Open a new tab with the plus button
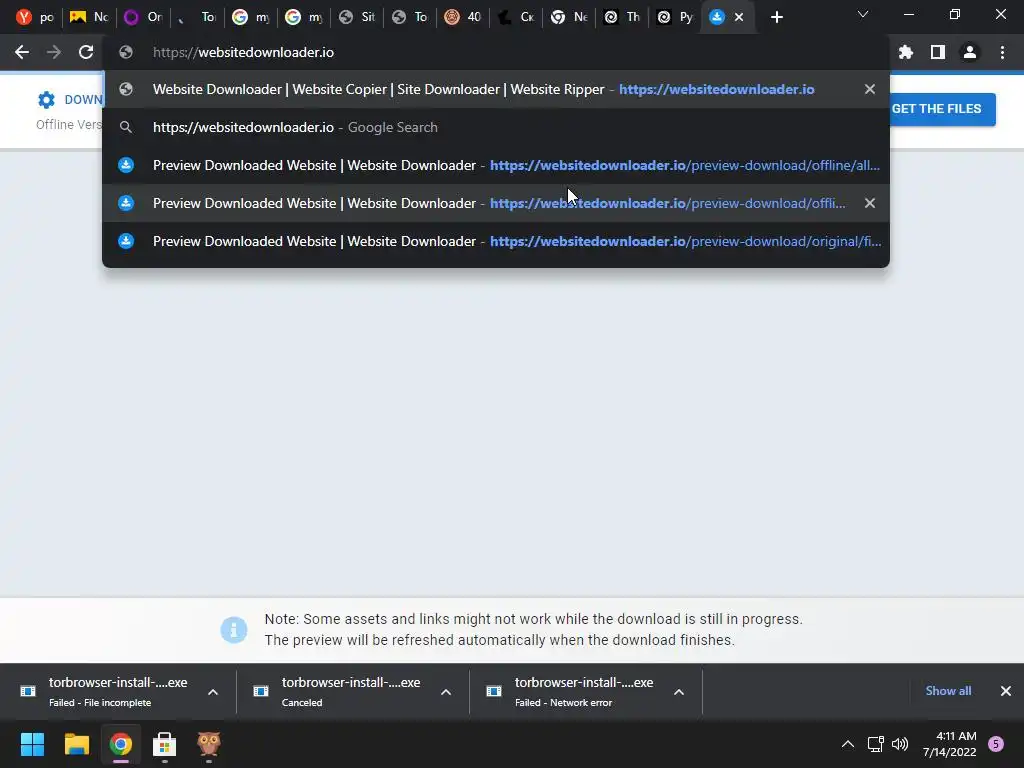This screenshot has width=1024, height=768. [776, 18]
